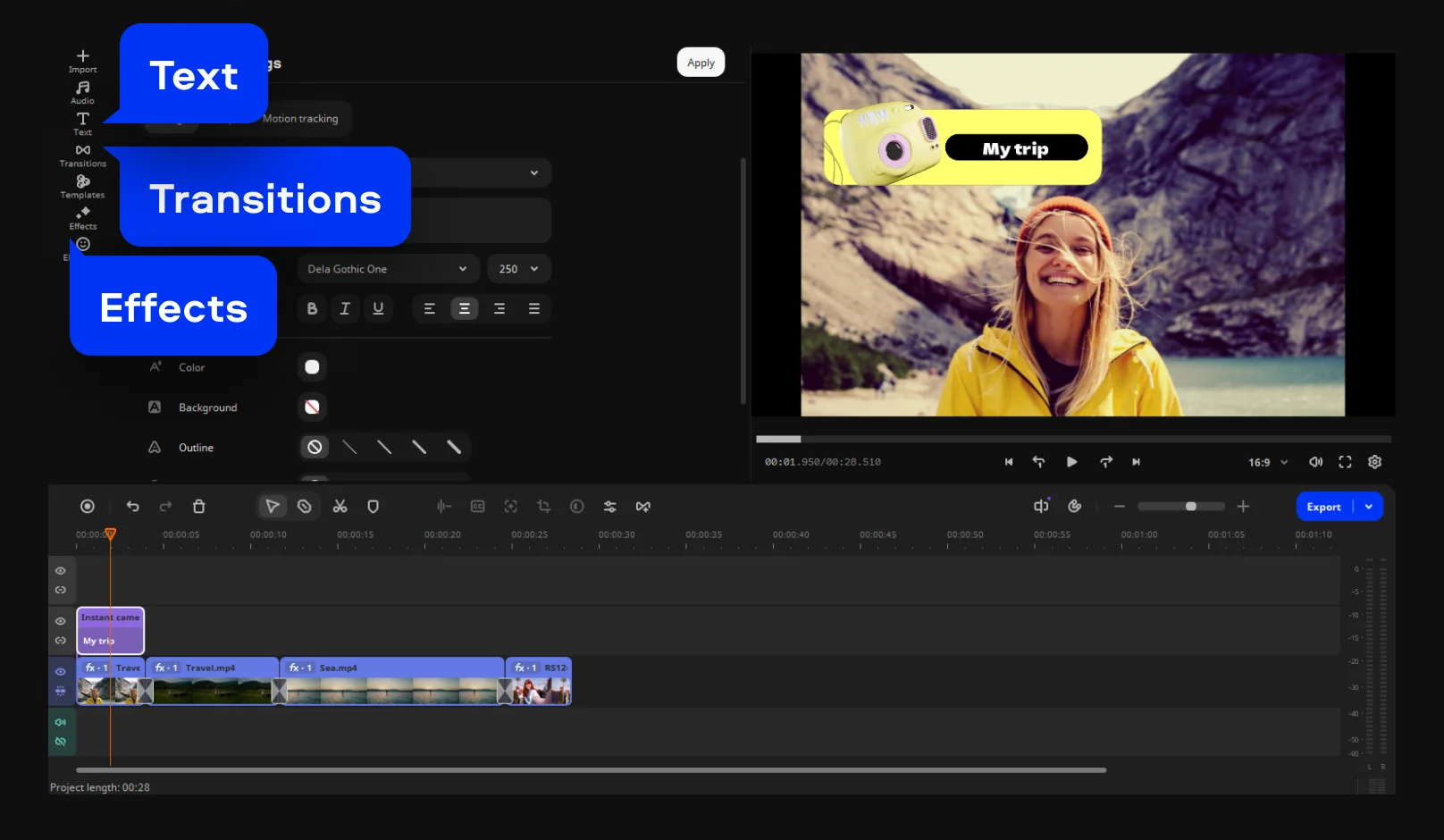Open clip adjustments sliders icon
The width and height of the screenshot is (1444, 840).
coord(609,507)
